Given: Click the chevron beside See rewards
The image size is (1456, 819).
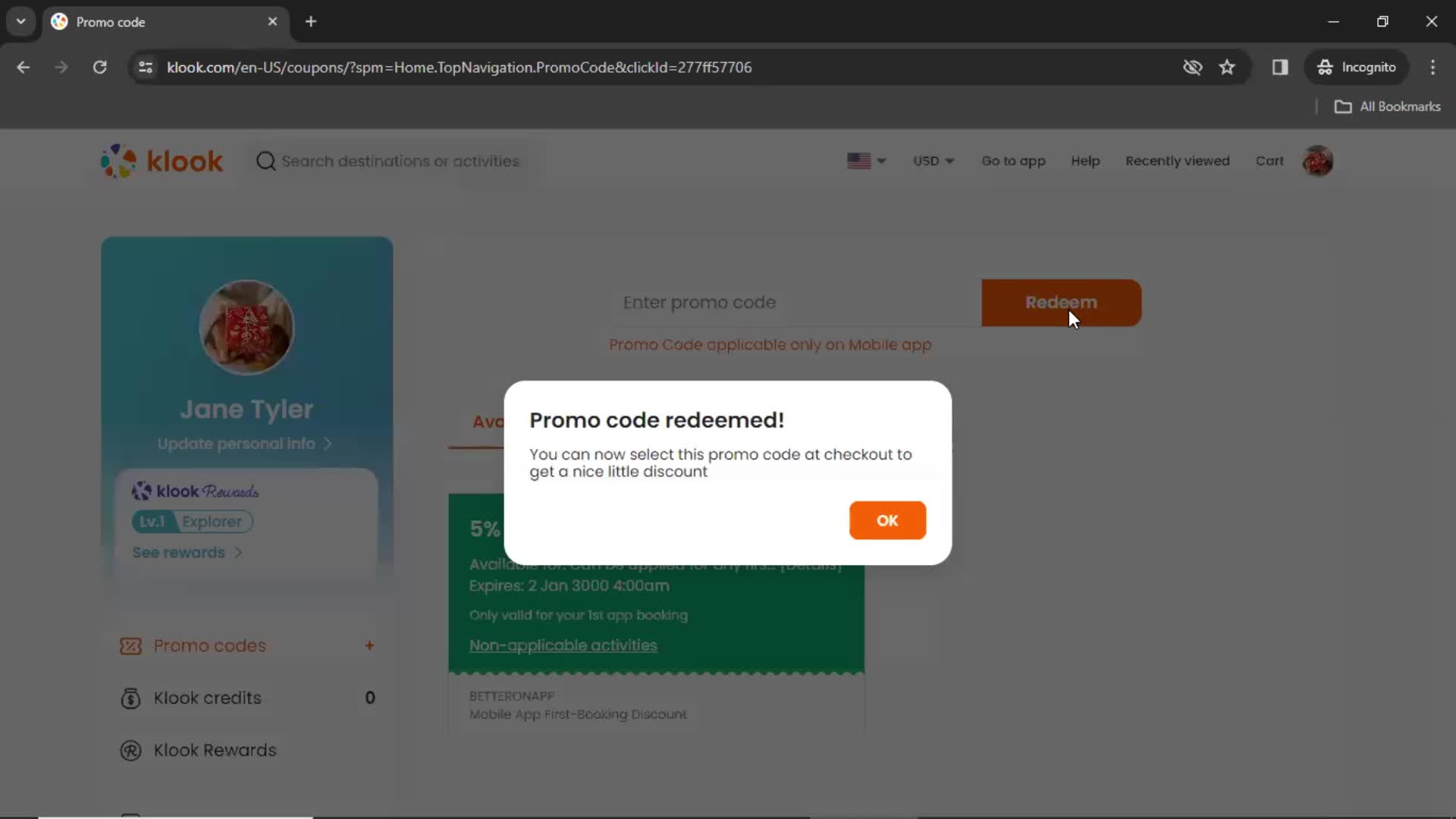Looking at the screenshot, I should click(238, 553).
